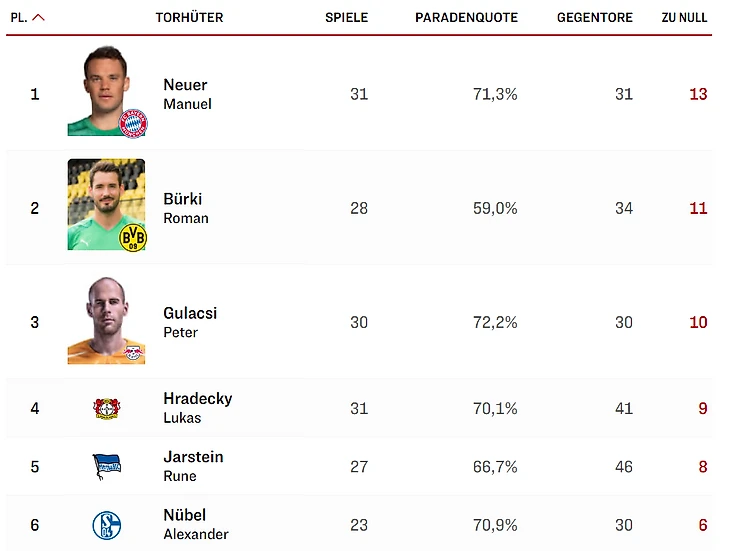
Task: Open Neuer Manuel player link
Action: pos(187,94)
